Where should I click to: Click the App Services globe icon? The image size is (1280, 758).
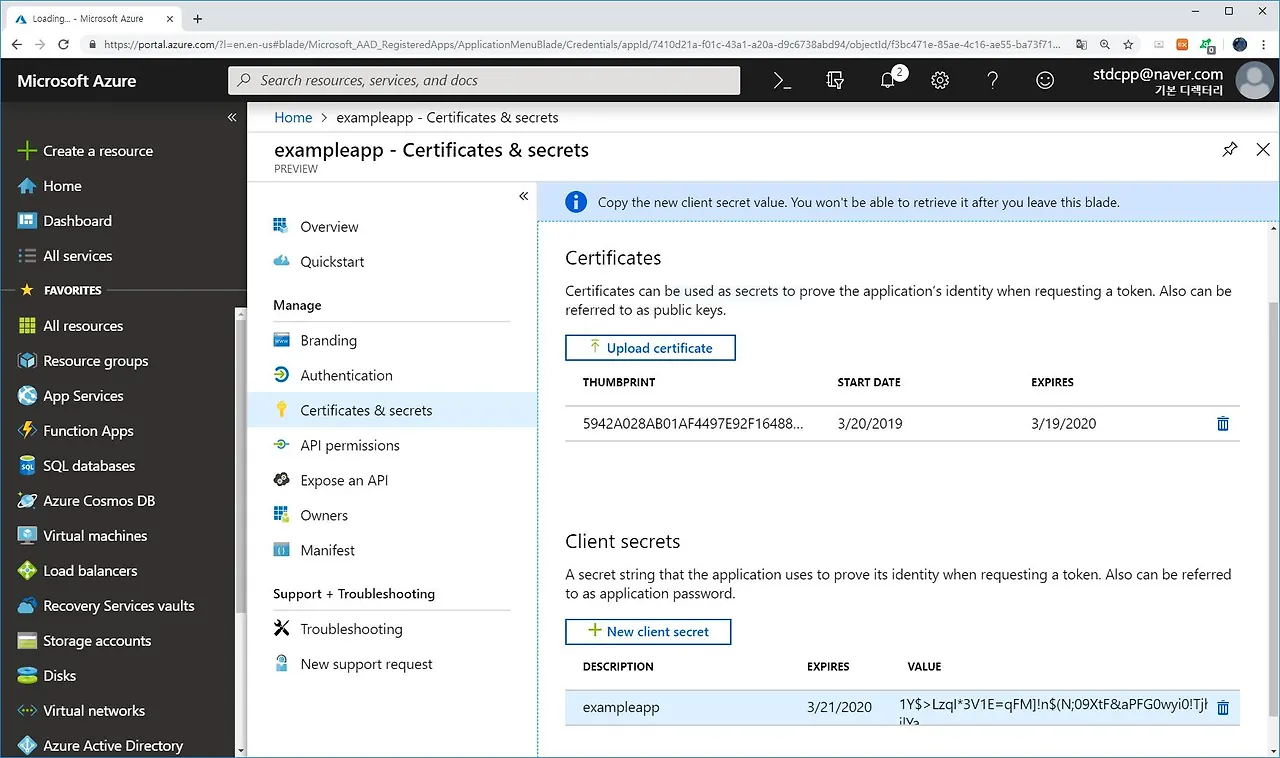pyautogui.click(x=27, y=396)
